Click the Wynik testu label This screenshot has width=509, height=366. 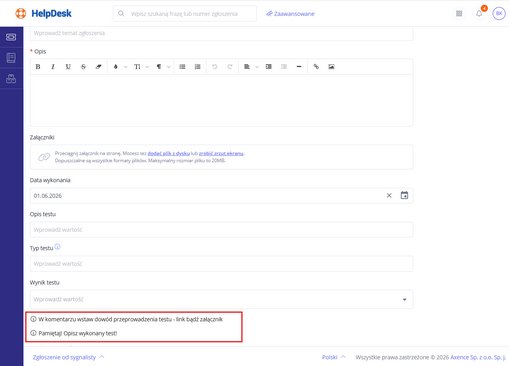(x=44, y=283)
